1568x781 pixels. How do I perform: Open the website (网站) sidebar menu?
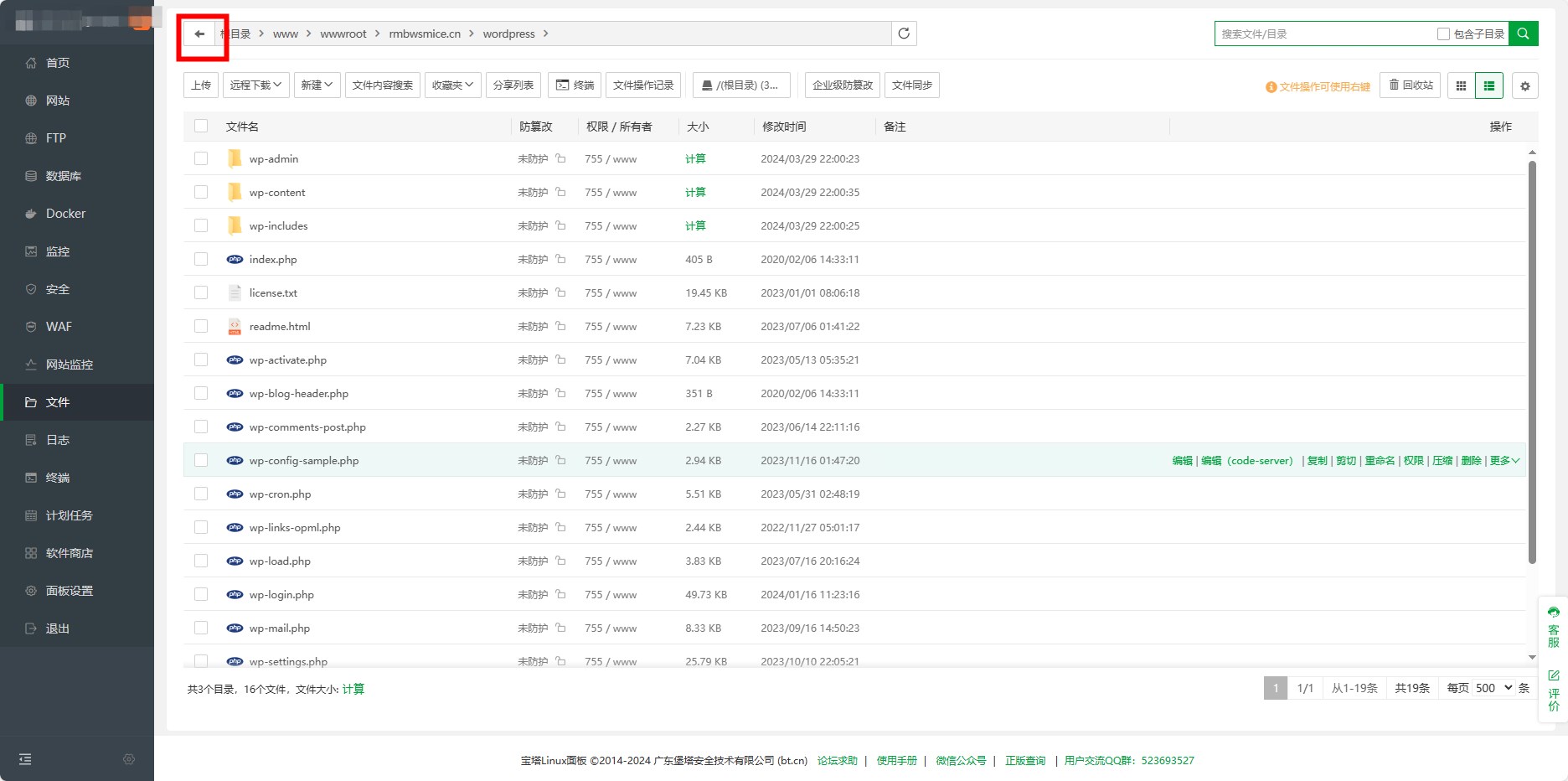click(x=77, y=101)
